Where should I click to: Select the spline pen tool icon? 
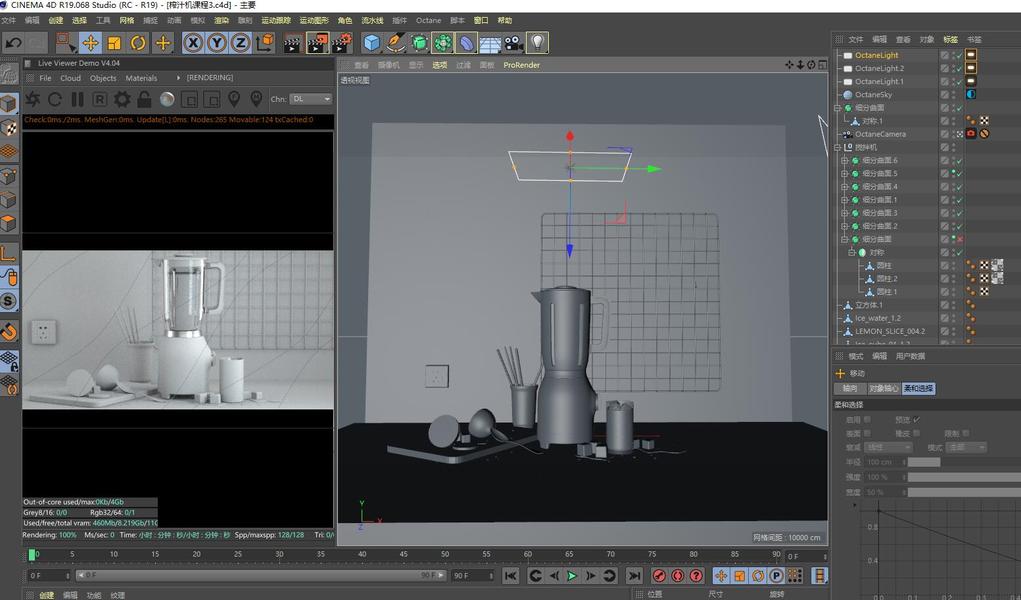[x=395, y=43]
